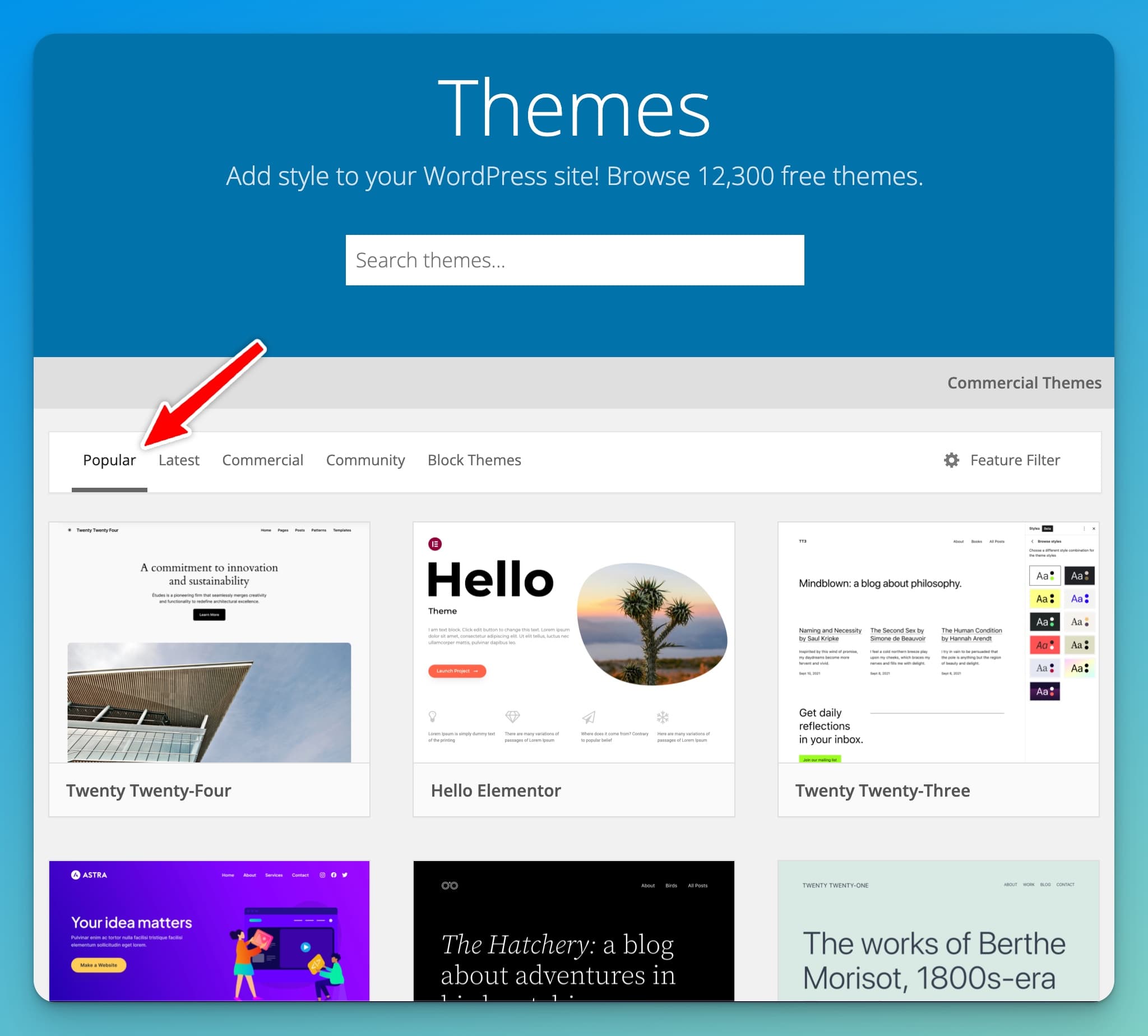
Task: Select the diamond icon in Hello Elementor preview
Action: 512,717
